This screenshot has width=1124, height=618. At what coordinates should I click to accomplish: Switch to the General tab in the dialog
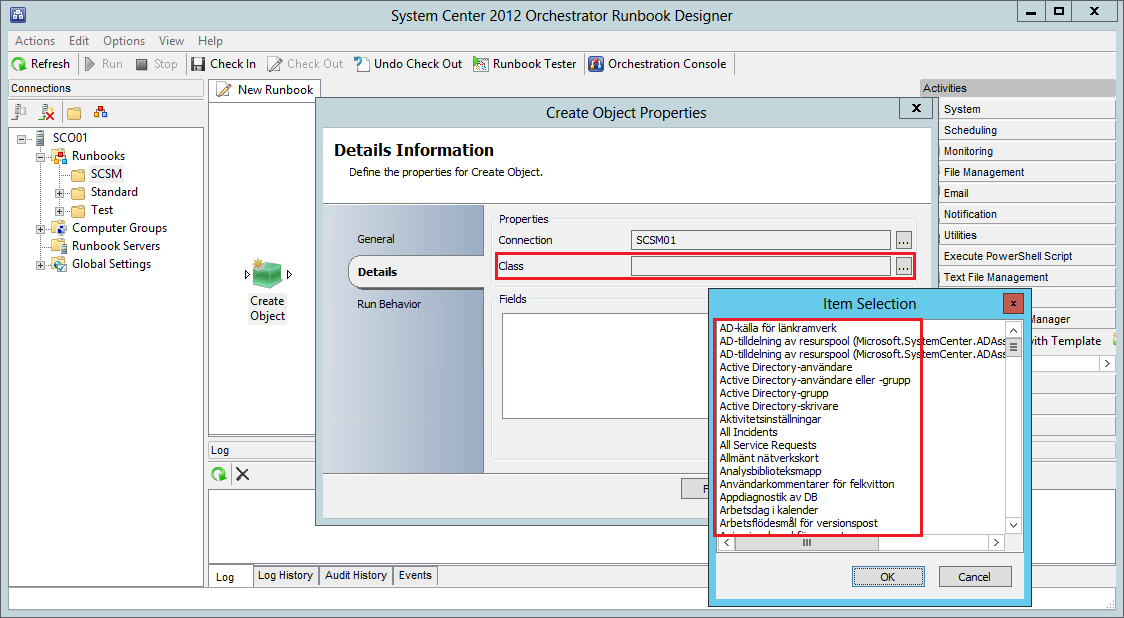(376, 239)
